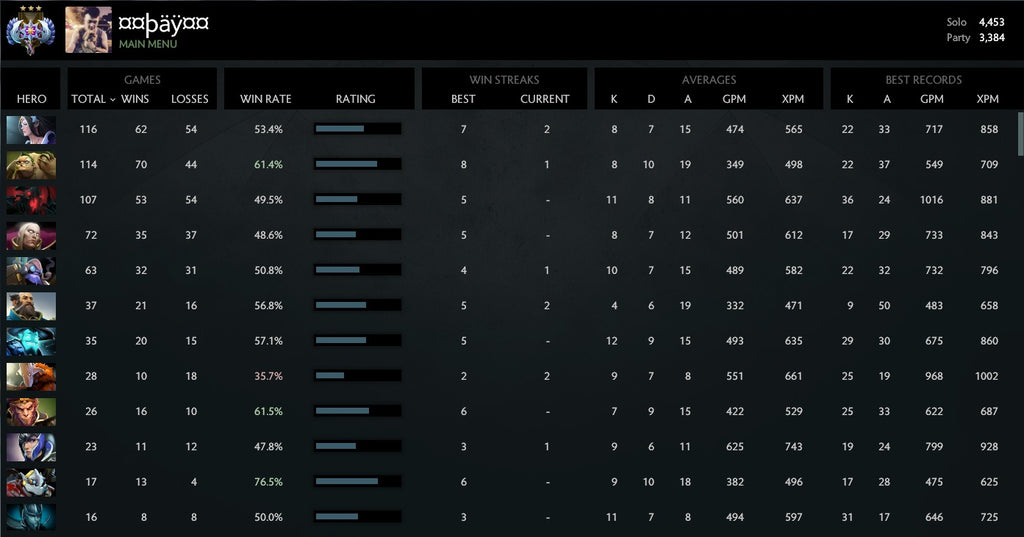Select the Shadow Fiend hero portrait
1024x537 pixels.
pos(31,200)
